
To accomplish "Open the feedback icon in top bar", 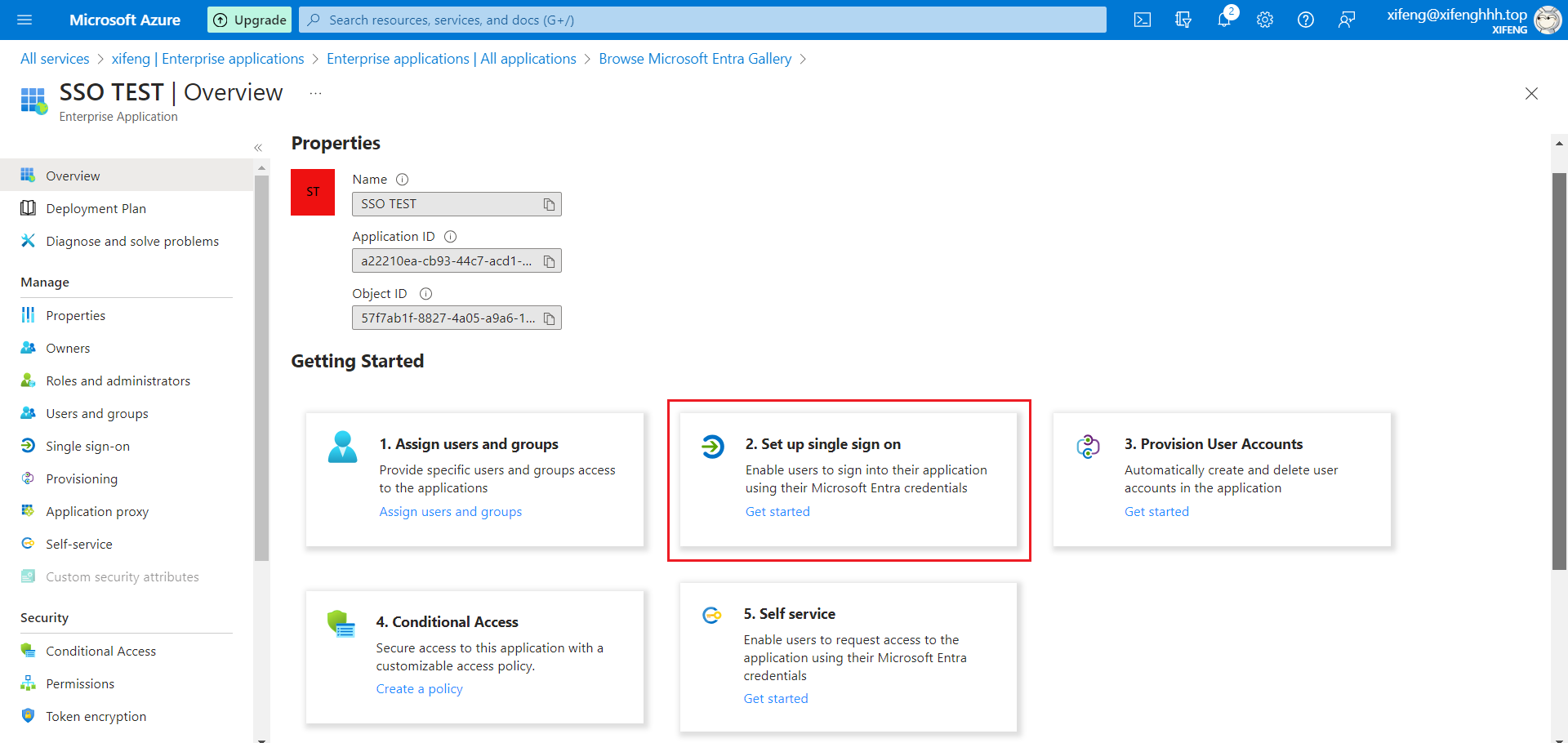I will [x=1347, y=20].
